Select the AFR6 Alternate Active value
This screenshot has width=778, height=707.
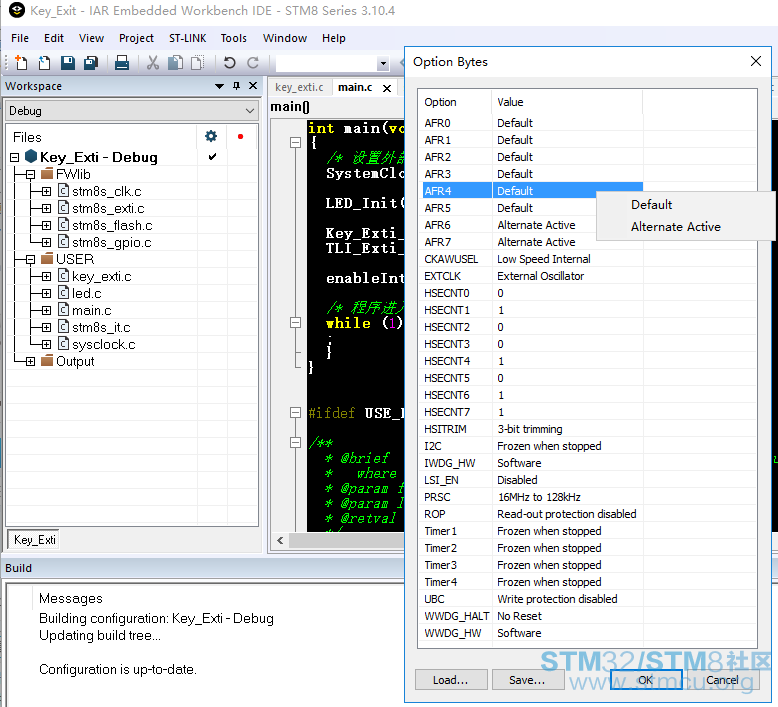click(x=536, y=225)
